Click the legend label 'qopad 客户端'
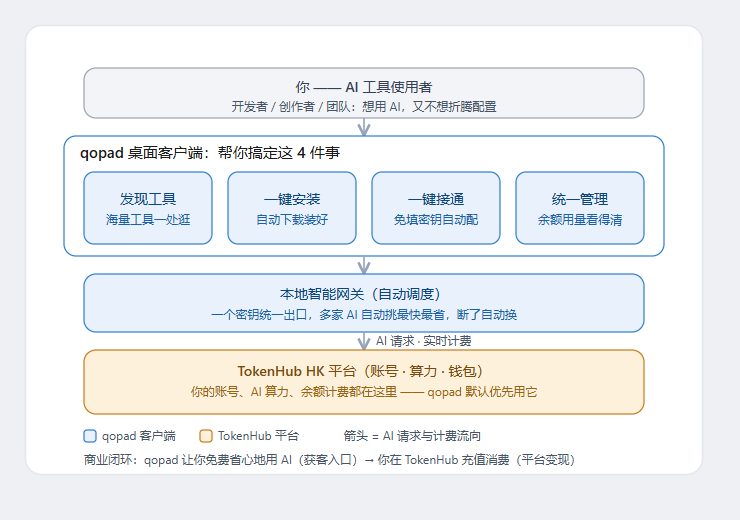This screenshot has width=740, height=520. point(139,436)
